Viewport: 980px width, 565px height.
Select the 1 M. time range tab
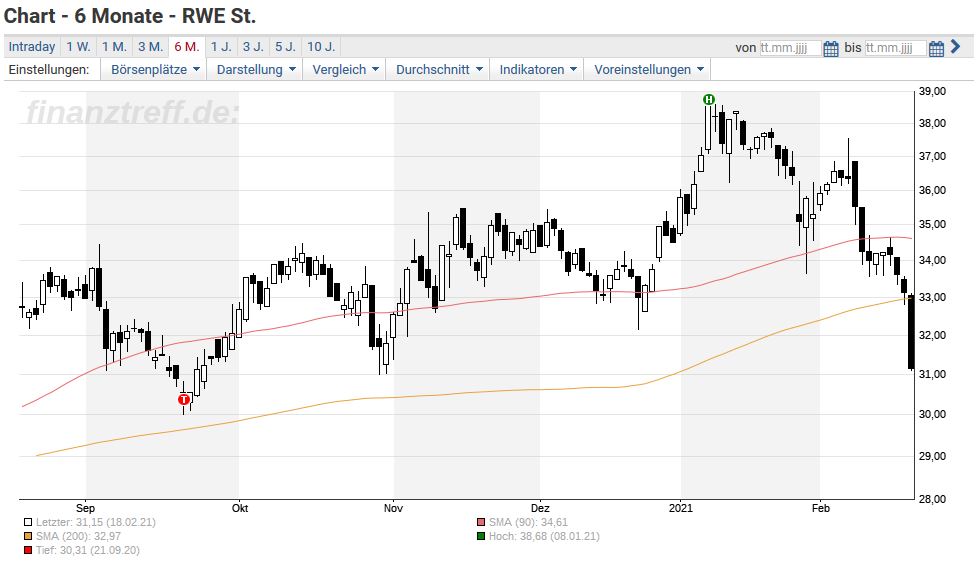click(x=114, y=47)
